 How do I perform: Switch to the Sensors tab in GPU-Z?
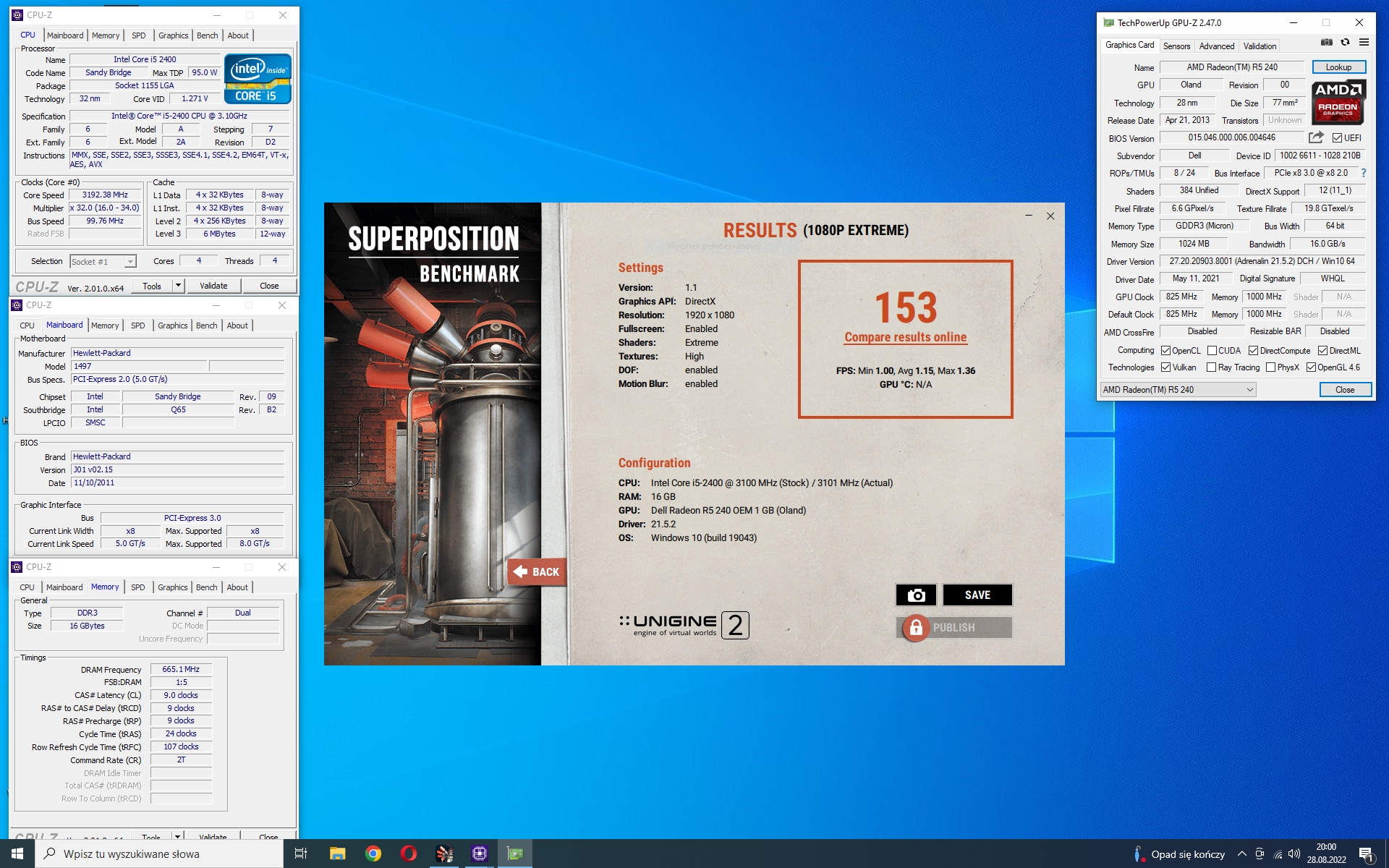(x=1176, y=46)
